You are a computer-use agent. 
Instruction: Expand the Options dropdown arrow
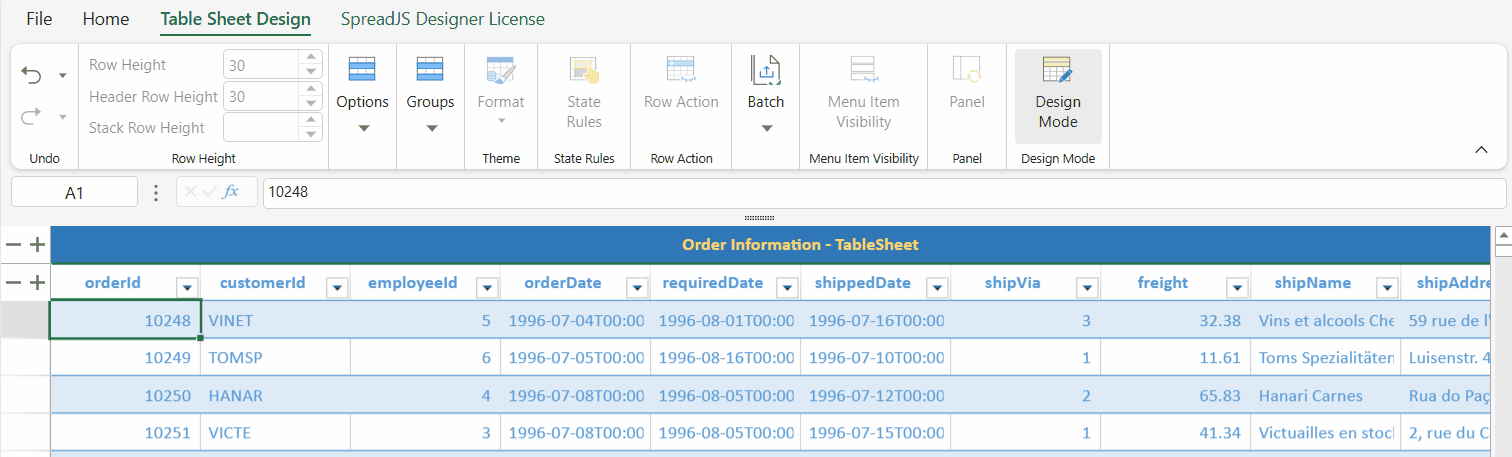pyautogui.click(x=363, y=128)
